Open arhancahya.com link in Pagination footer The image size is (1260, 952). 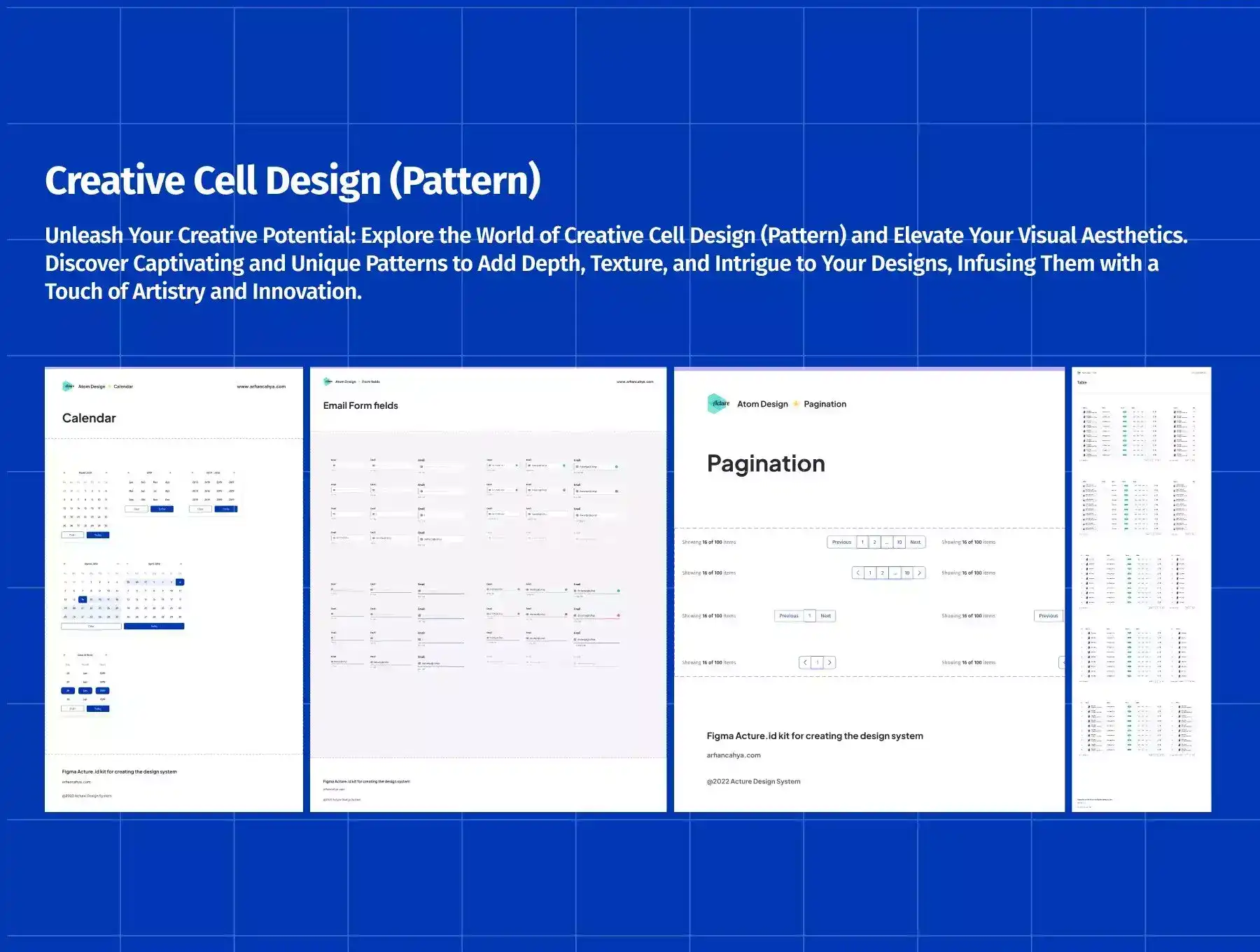tap(733, 755)
